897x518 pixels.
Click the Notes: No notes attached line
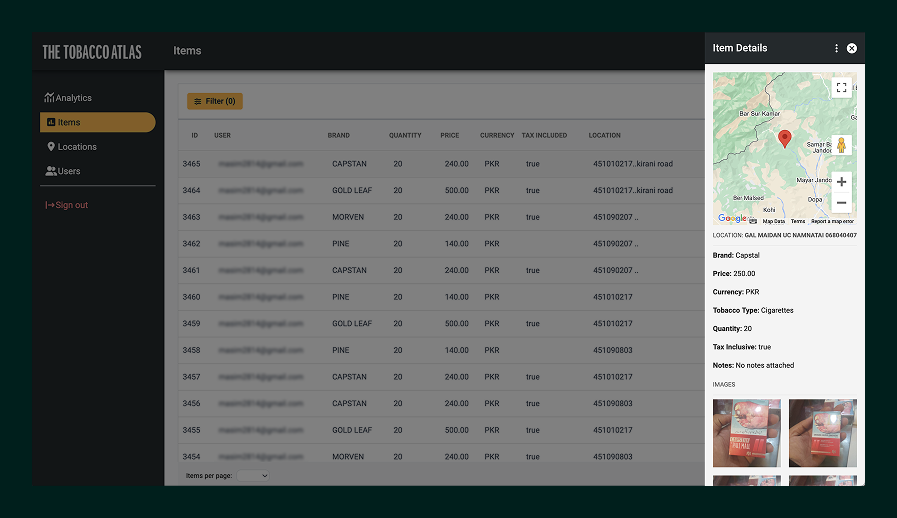(x=753, y=365)
